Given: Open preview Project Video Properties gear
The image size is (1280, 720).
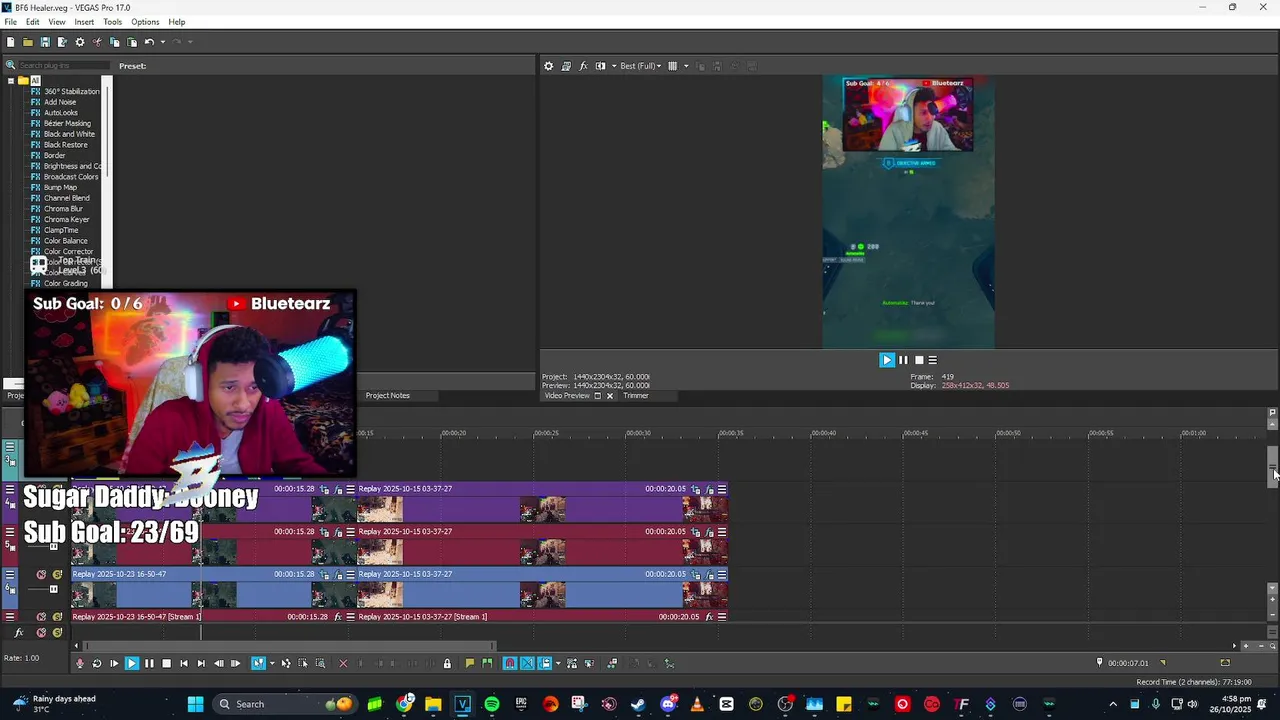Looking at the screenshot, I should (x=548, y=66).
